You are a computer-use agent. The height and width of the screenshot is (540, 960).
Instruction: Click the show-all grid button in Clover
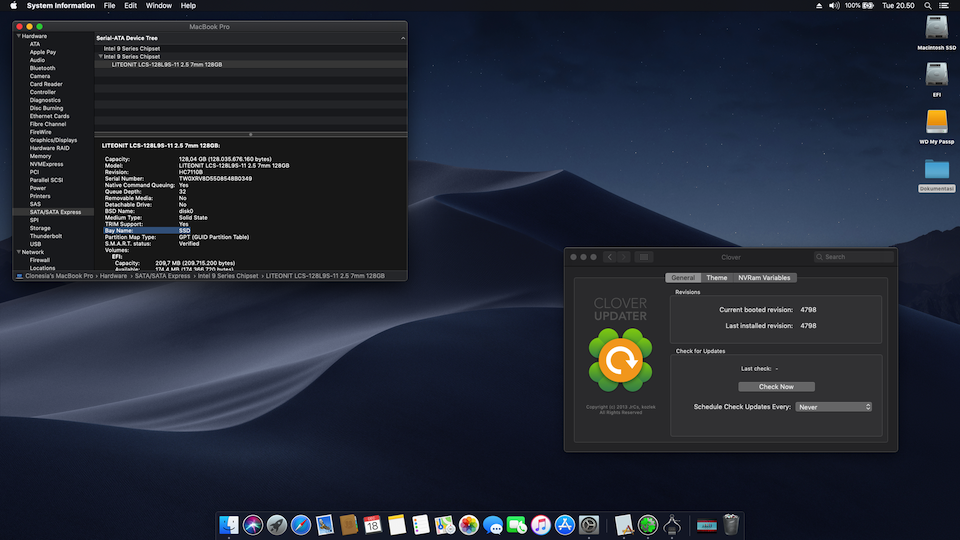pos(644,257)
